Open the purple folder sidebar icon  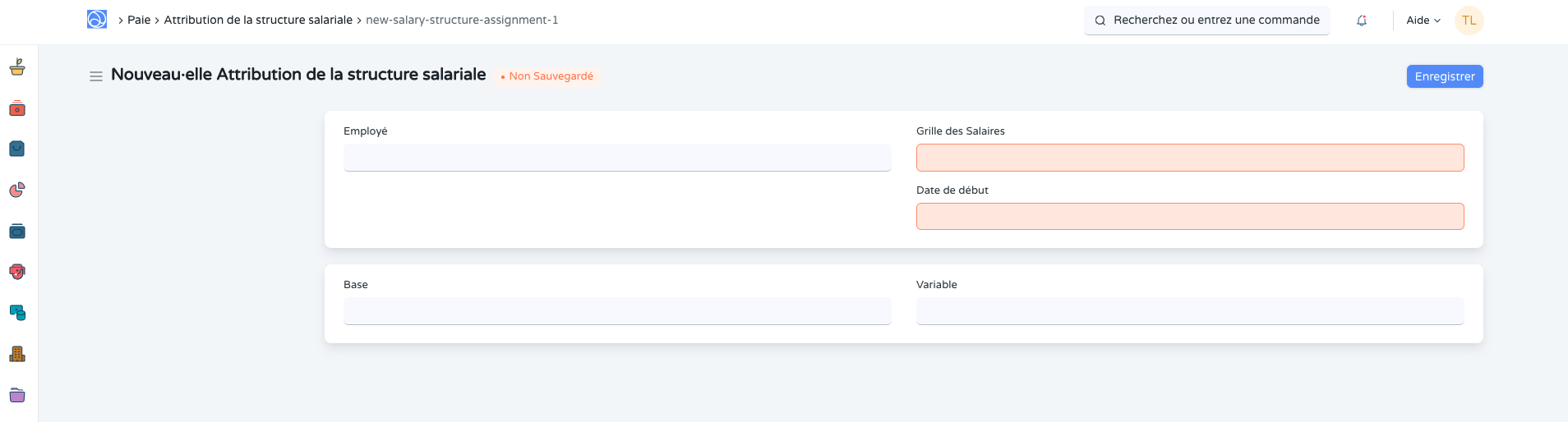17,395
